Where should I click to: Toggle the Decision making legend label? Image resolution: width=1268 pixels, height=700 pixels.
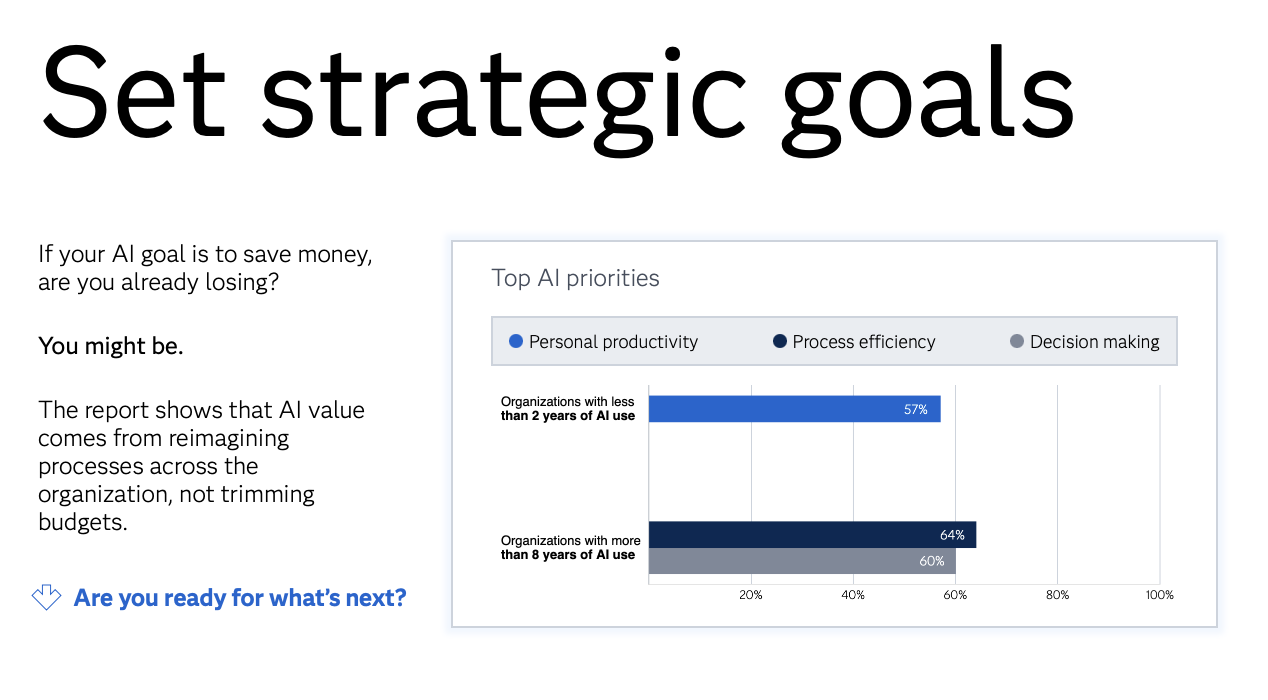(1095, 342)
